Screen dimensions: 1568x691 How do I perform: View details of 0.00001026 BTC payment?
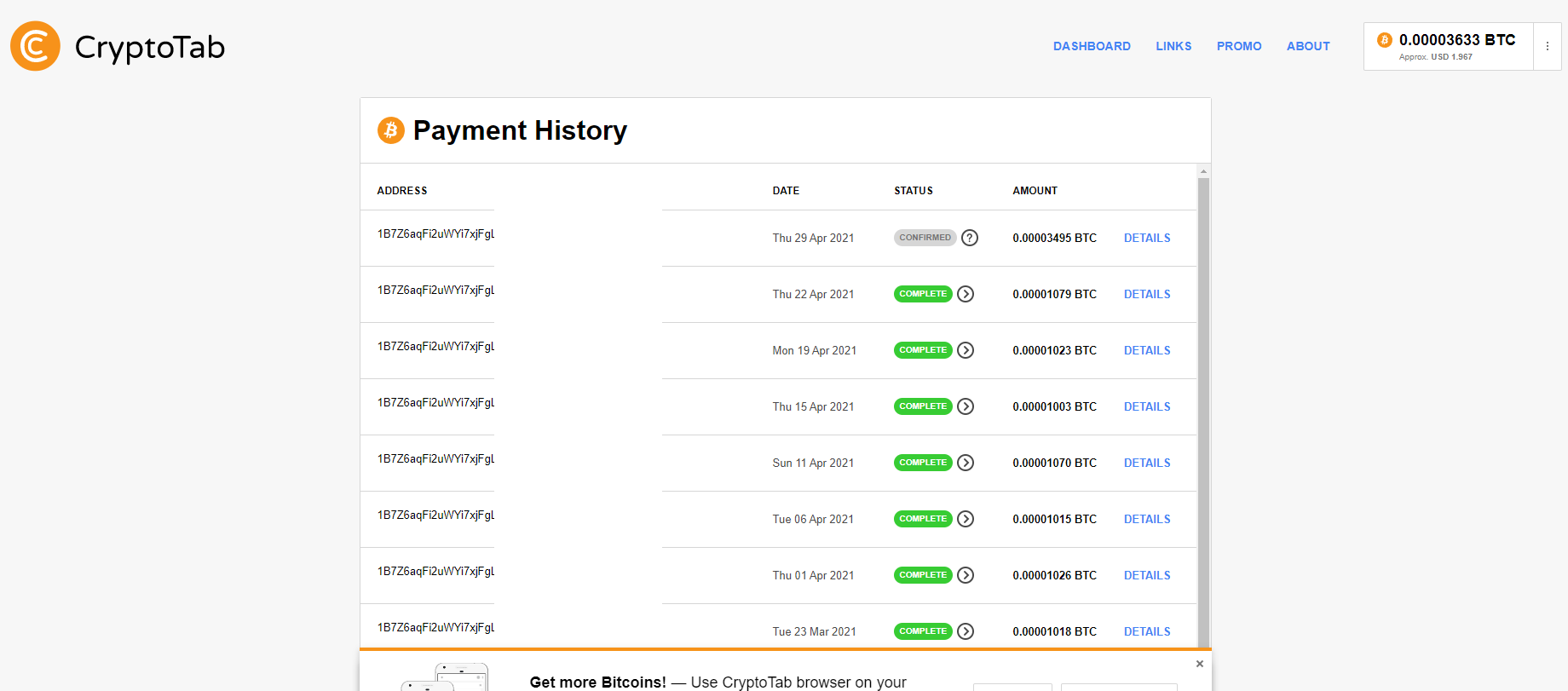click(1147, 575)
